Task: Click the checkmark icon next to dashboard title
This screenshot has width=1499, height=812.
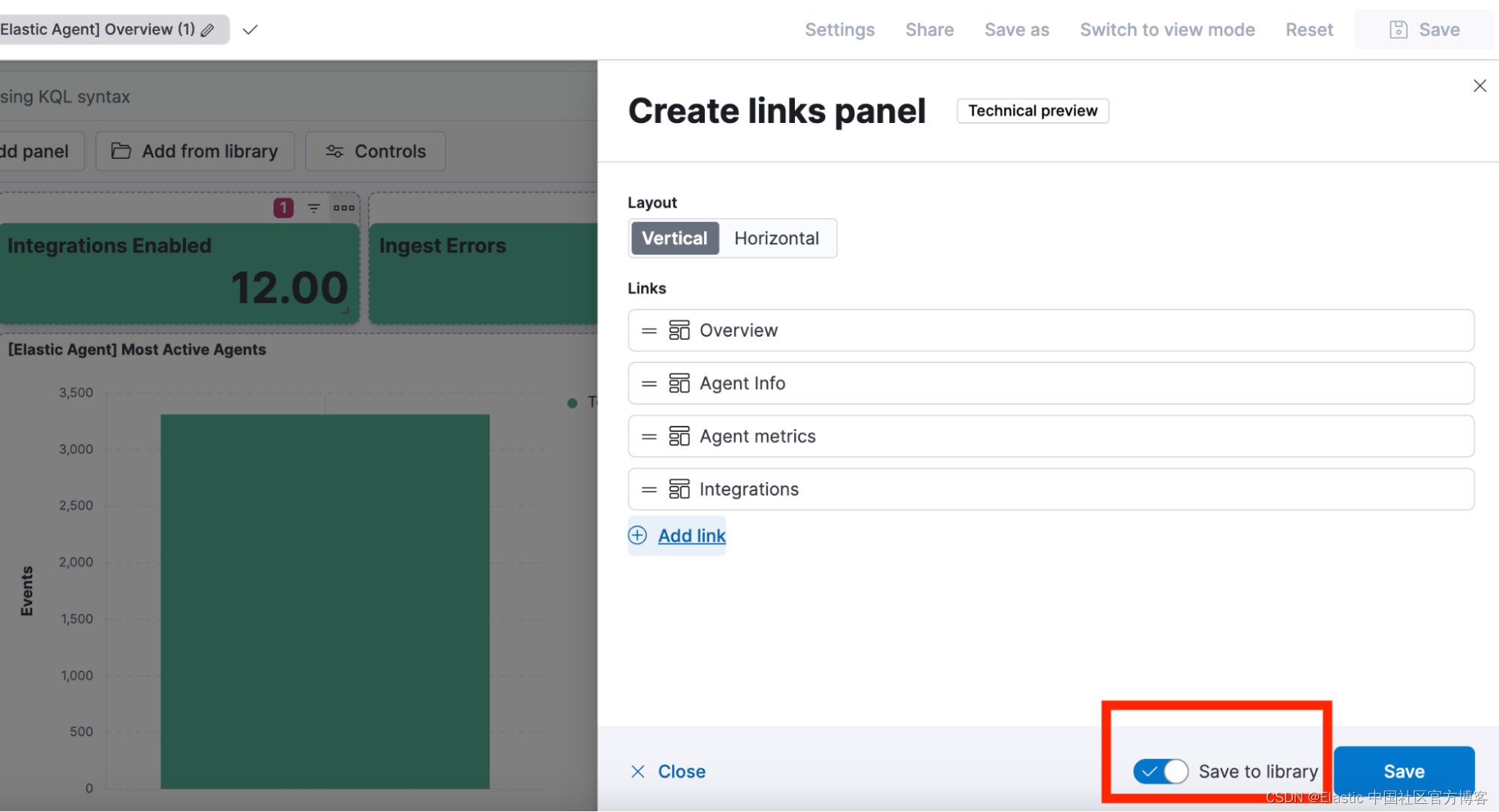Action: click(250, 30)
